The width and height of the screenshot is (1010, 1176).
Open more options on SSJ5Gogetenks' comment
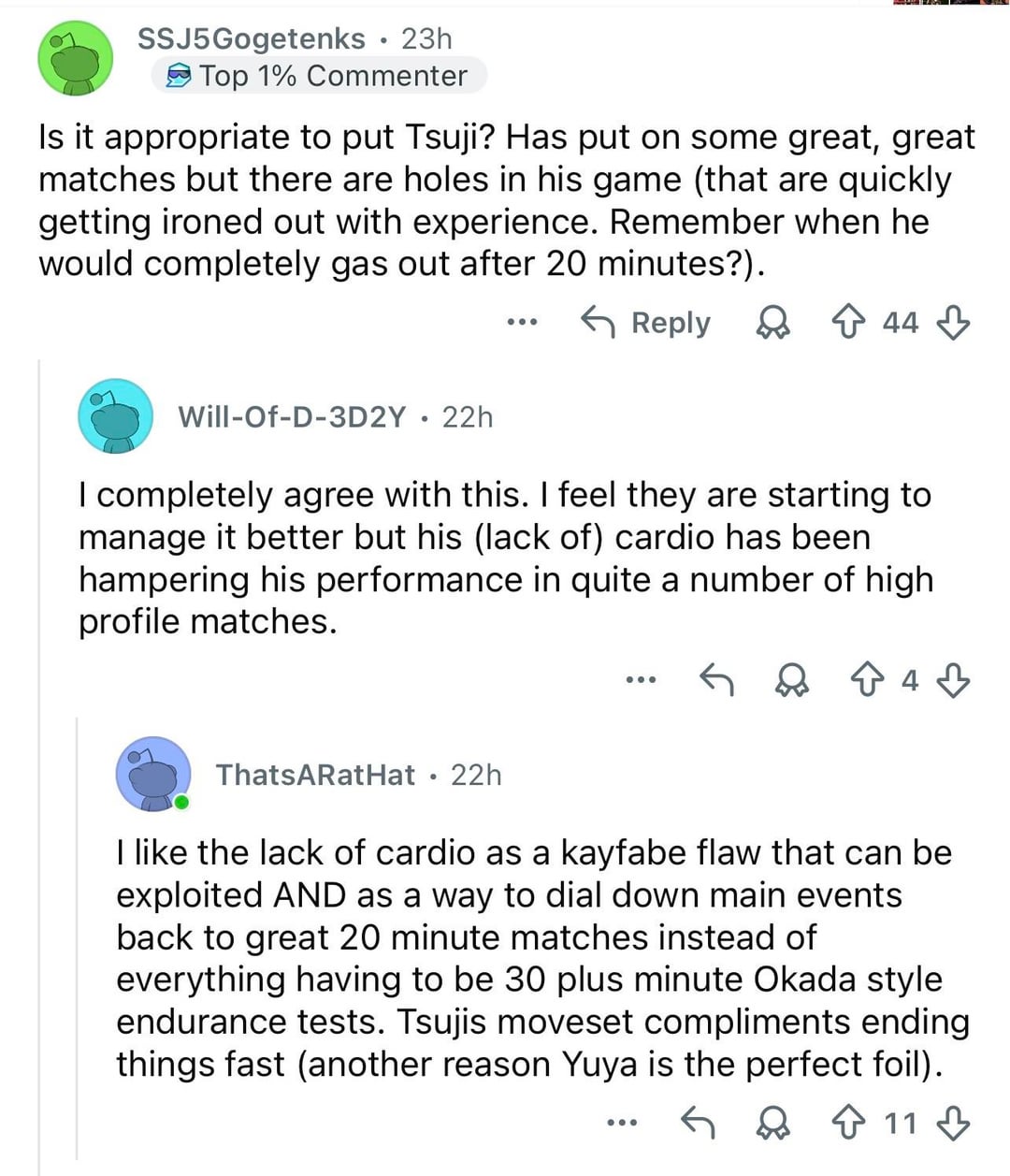pos(522,323)
